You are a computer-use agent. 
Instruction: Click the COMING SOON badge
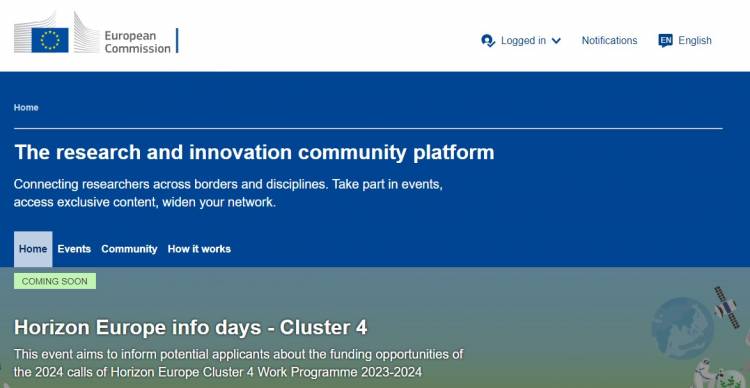point(55,281)
